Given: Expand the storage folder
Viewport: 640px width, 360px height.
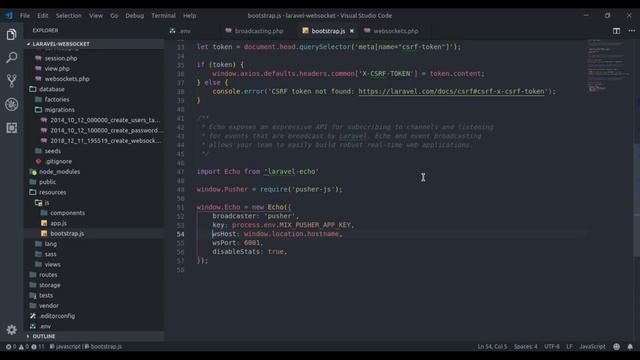Looking at the screenshot, I should point(50,285).
